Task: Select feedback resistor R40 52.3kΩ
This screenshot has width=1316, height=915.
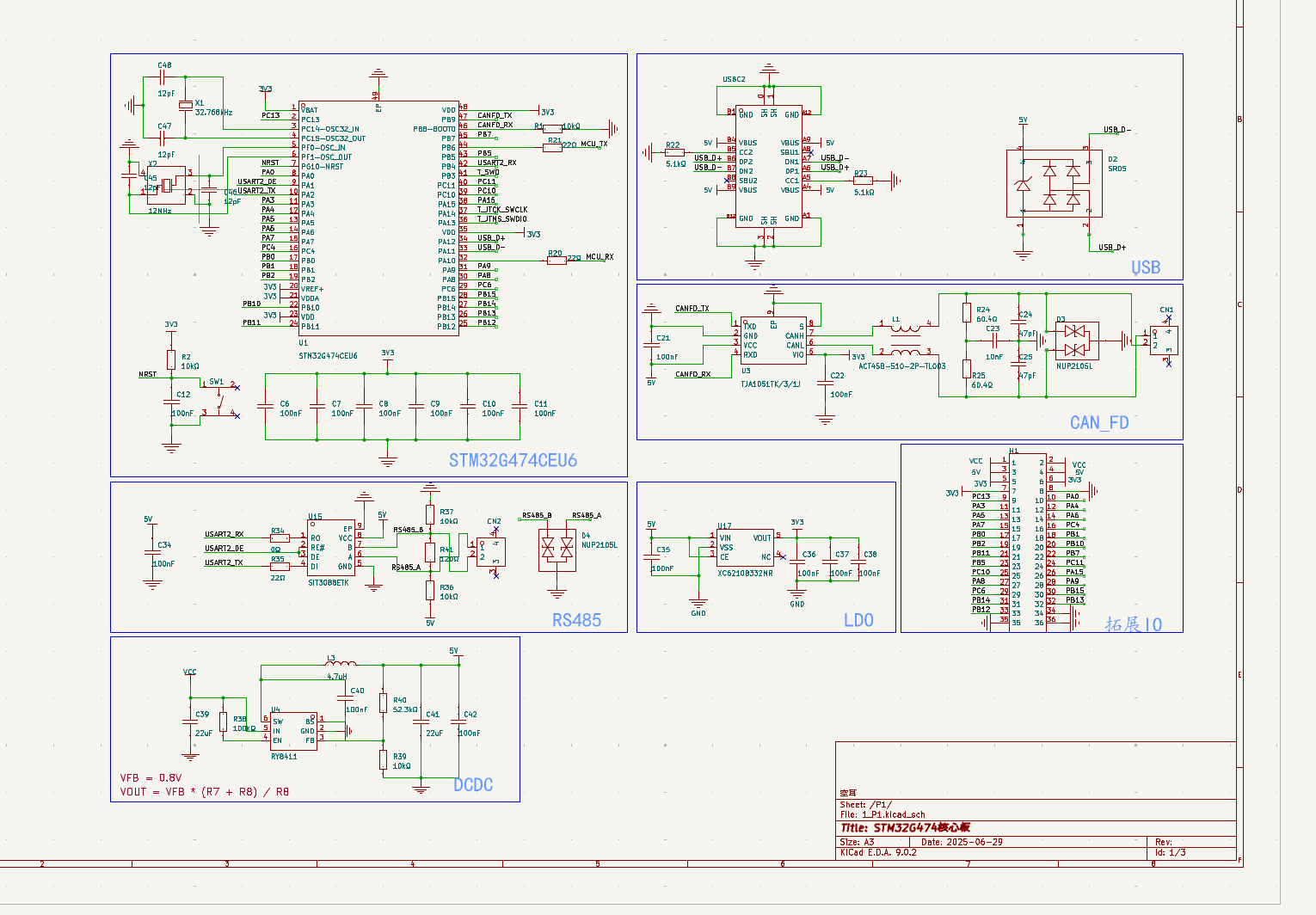Action: (383, 703)
